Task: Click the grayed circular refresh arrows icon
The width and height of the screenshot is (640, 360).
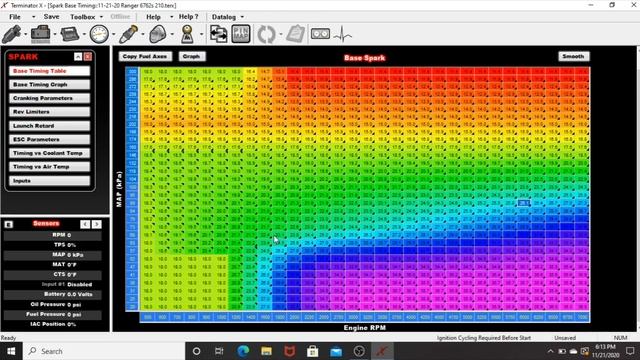Action: (x=266, y=34)
